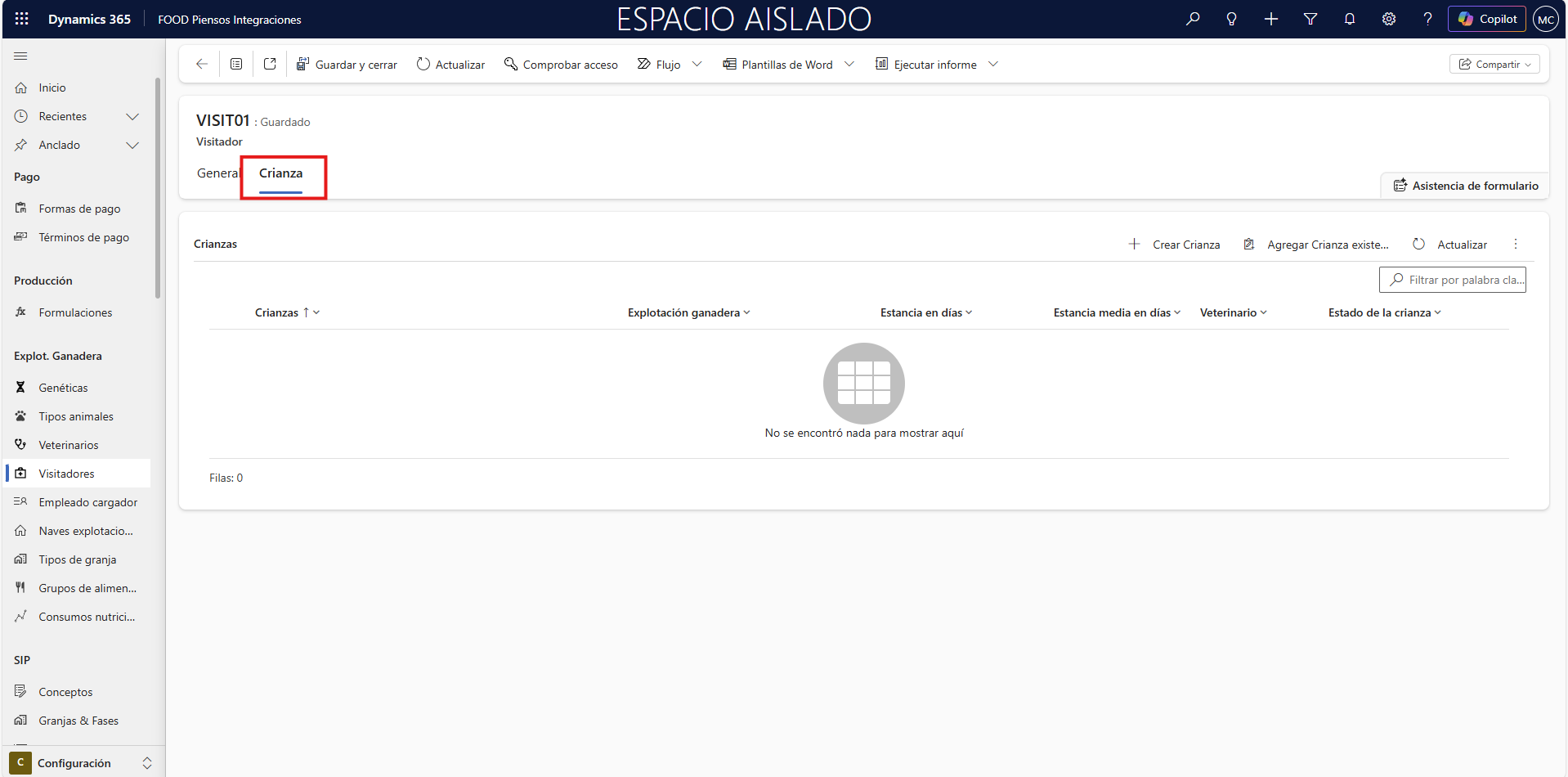This screenshot has height=777, width=1568.
Task: Open the Dynamics 365 app launcher waffle
Action: 22,19
